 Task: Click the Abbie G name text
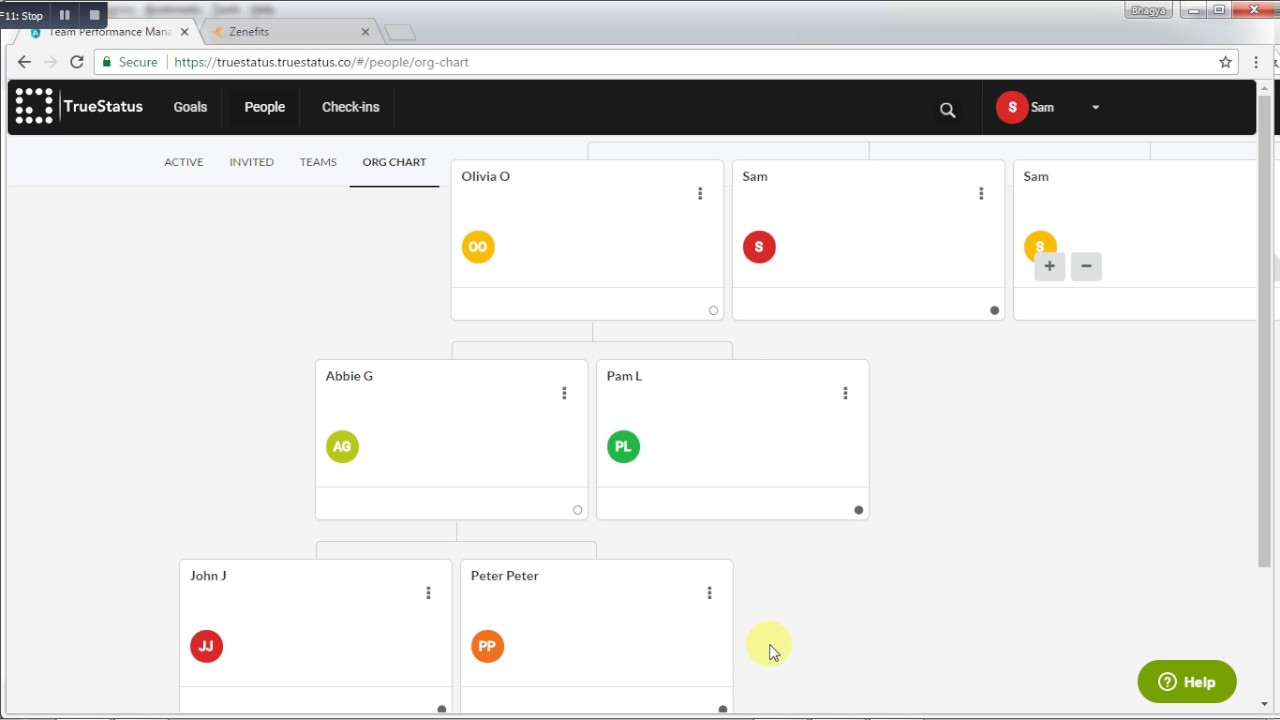pyautogui.click(x=349, y=376)
